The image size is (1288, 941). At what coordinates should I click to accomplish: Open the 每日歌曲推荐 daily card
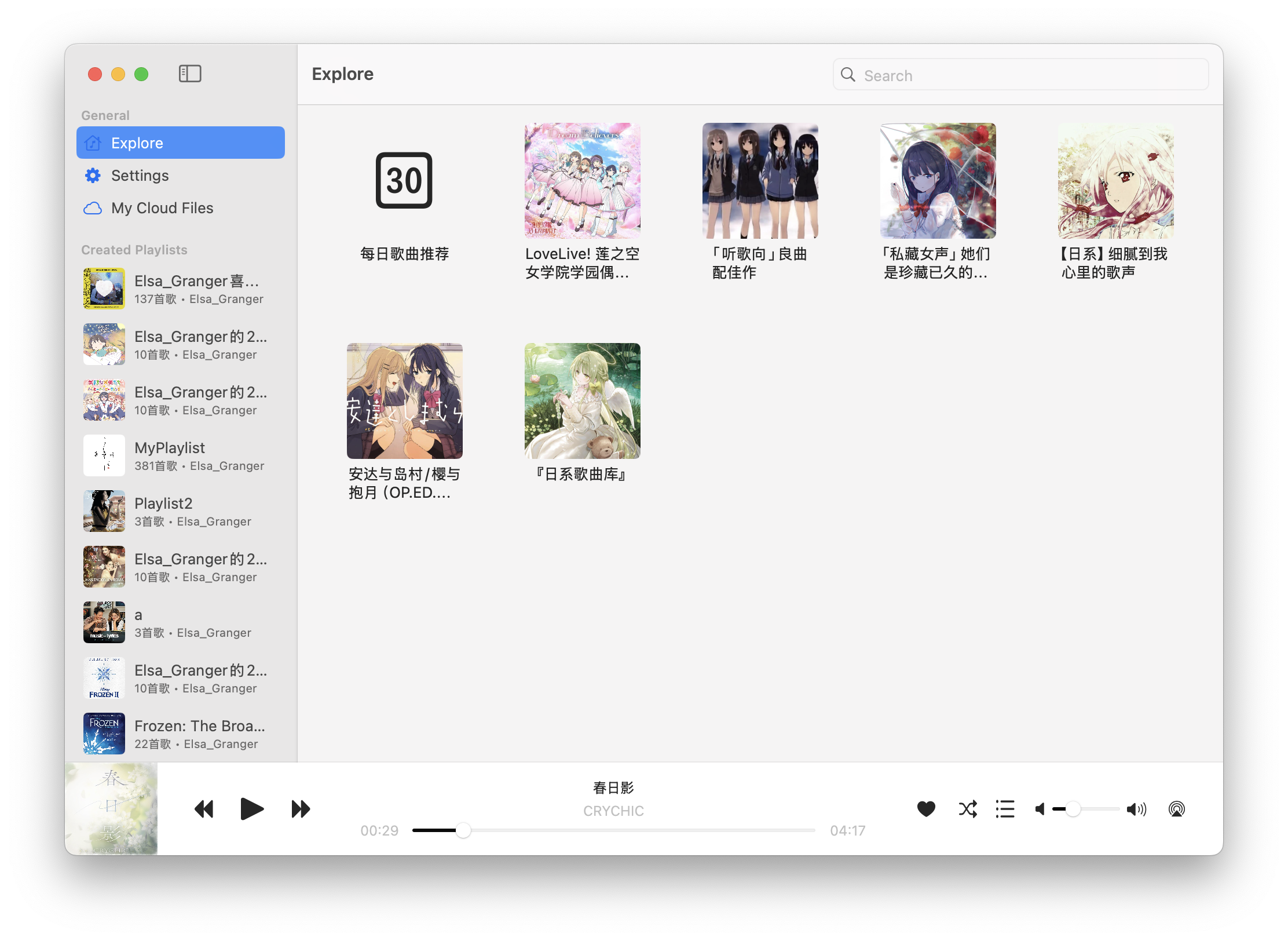coord(404,181)
